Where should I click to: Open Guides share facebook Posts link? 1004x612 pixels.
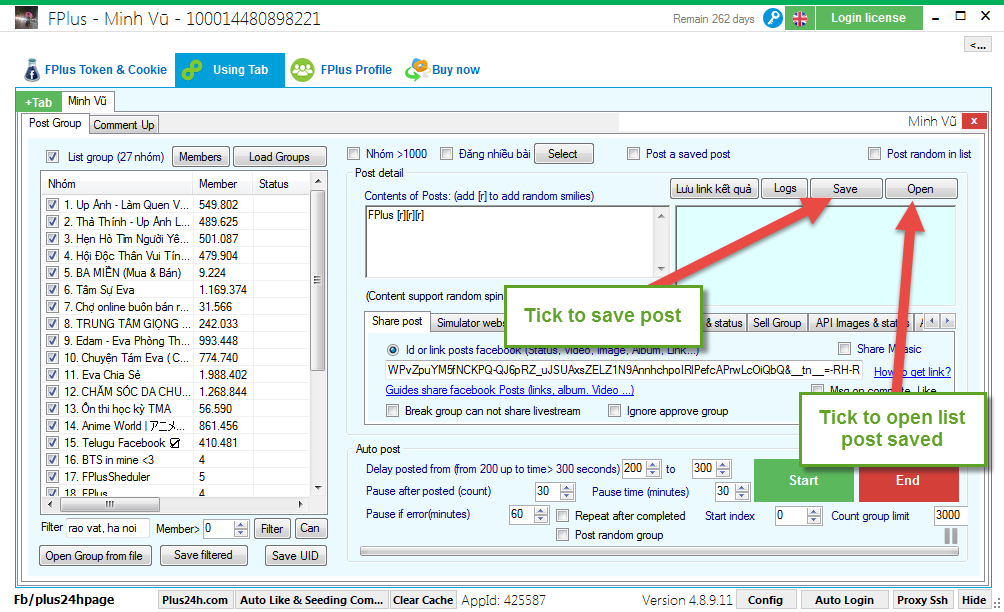click(510, 390)
